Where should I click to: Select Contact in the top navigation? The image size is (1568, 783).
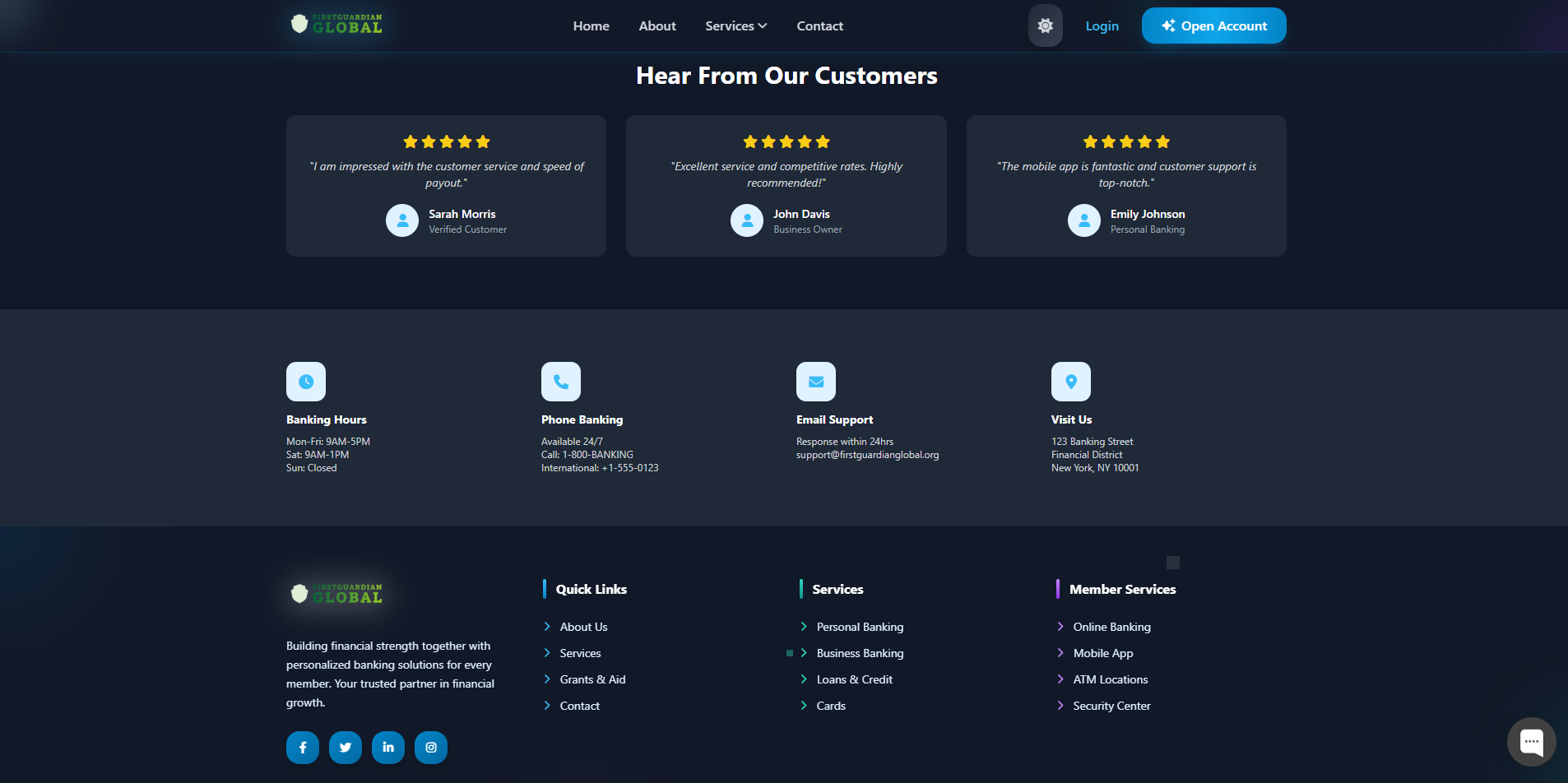pyautogui.click(x=819, y=25)
